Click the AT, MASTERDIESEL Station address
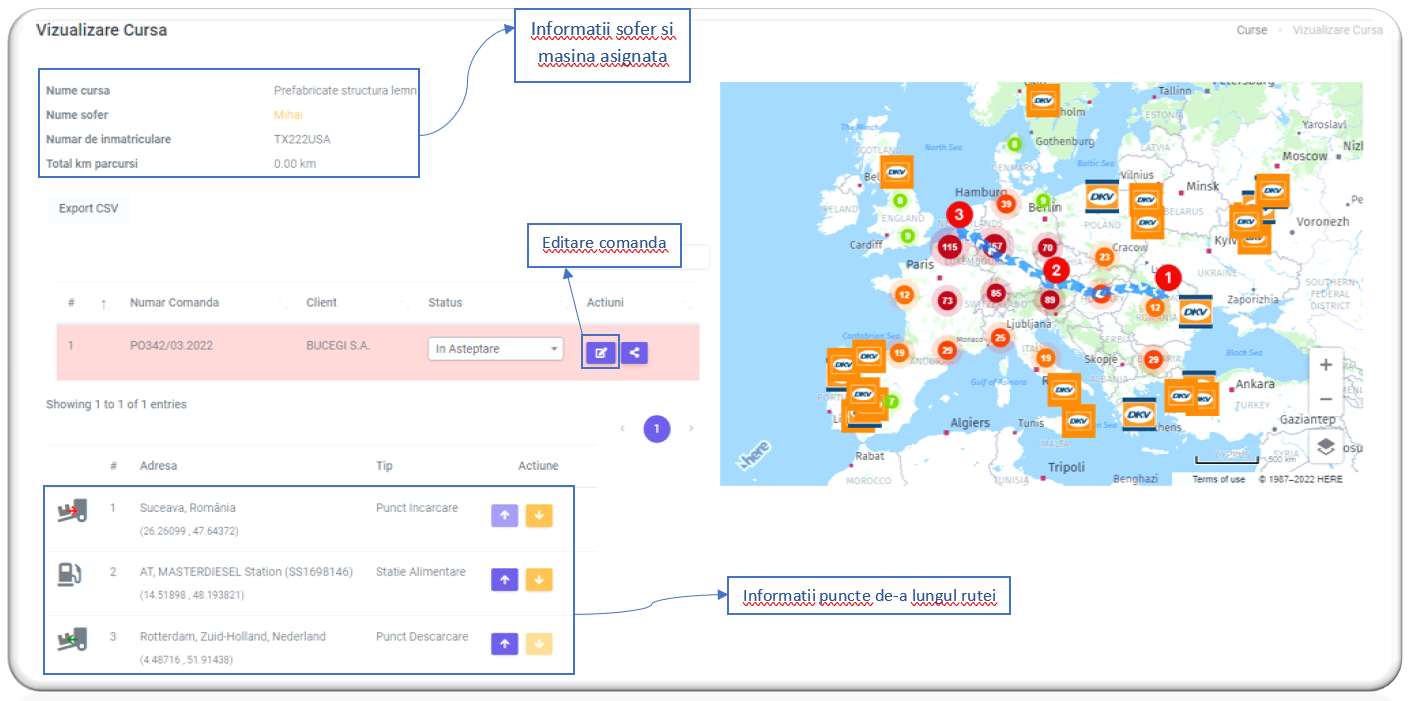This screenshot has height=701, width=1410. coord(246,572)
